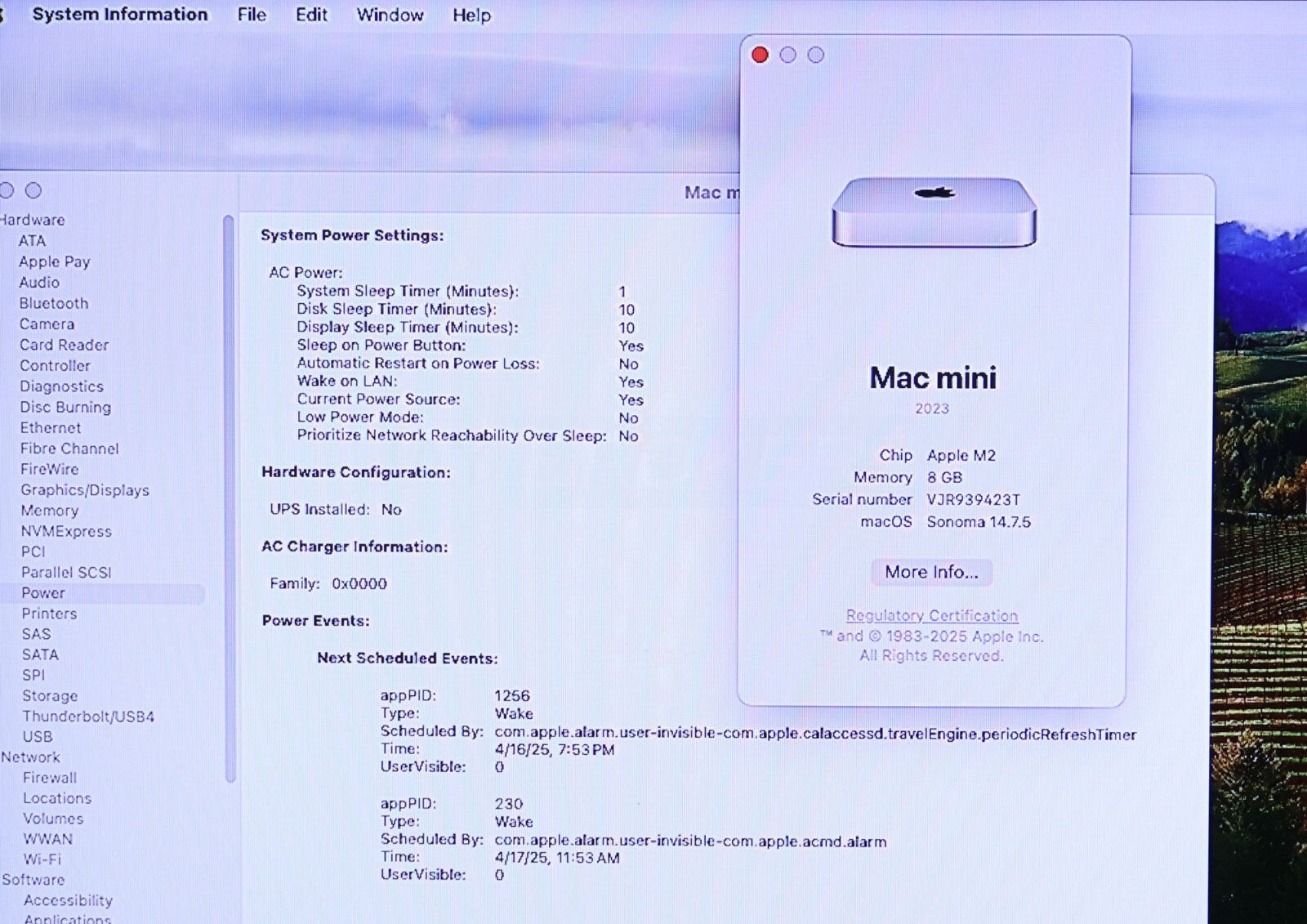Click the Mac mini image
Screen dimensions: 1307x924
[934, 212]
